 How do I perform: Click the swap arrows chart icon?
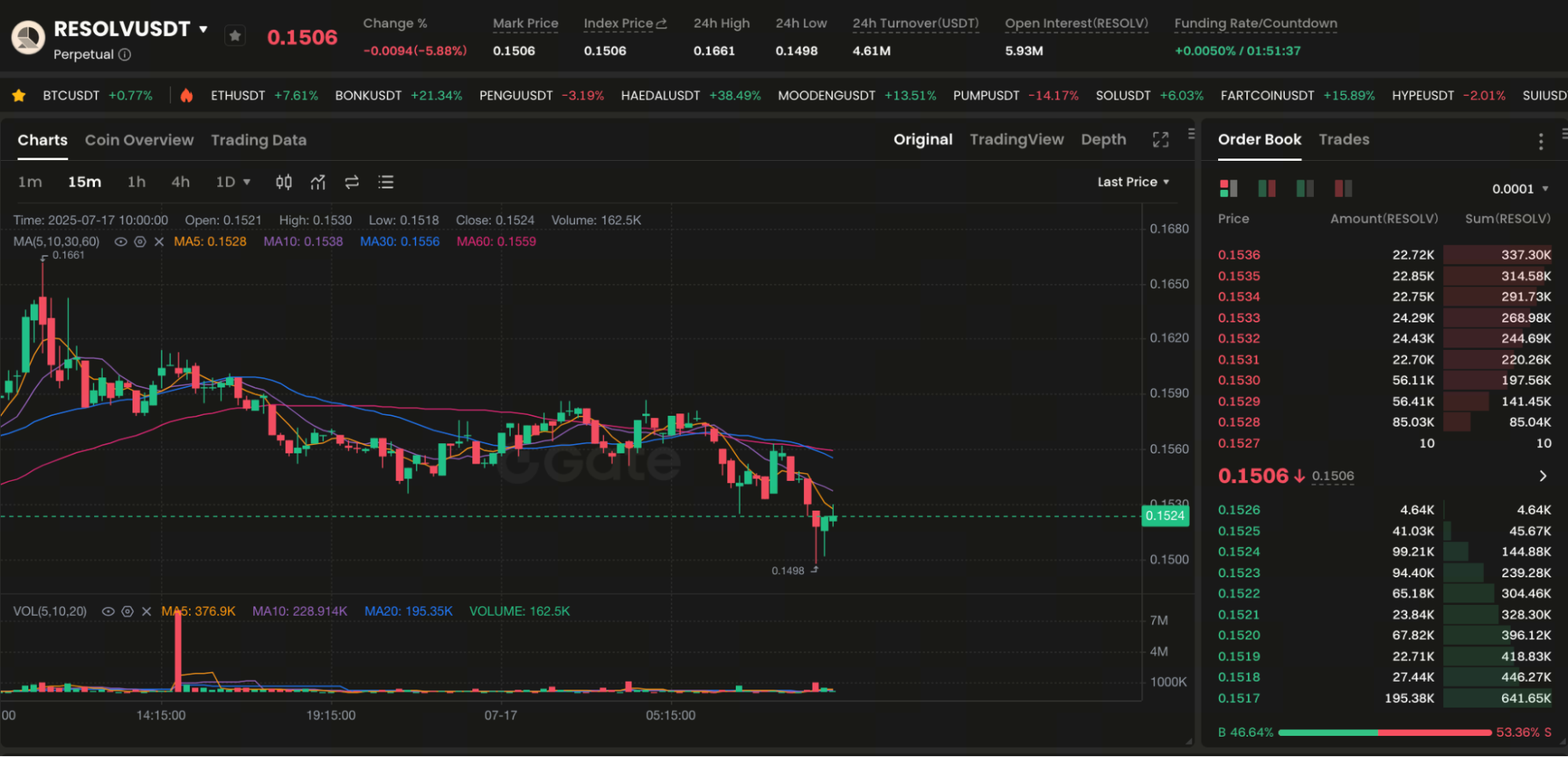[x=351, y=182]
